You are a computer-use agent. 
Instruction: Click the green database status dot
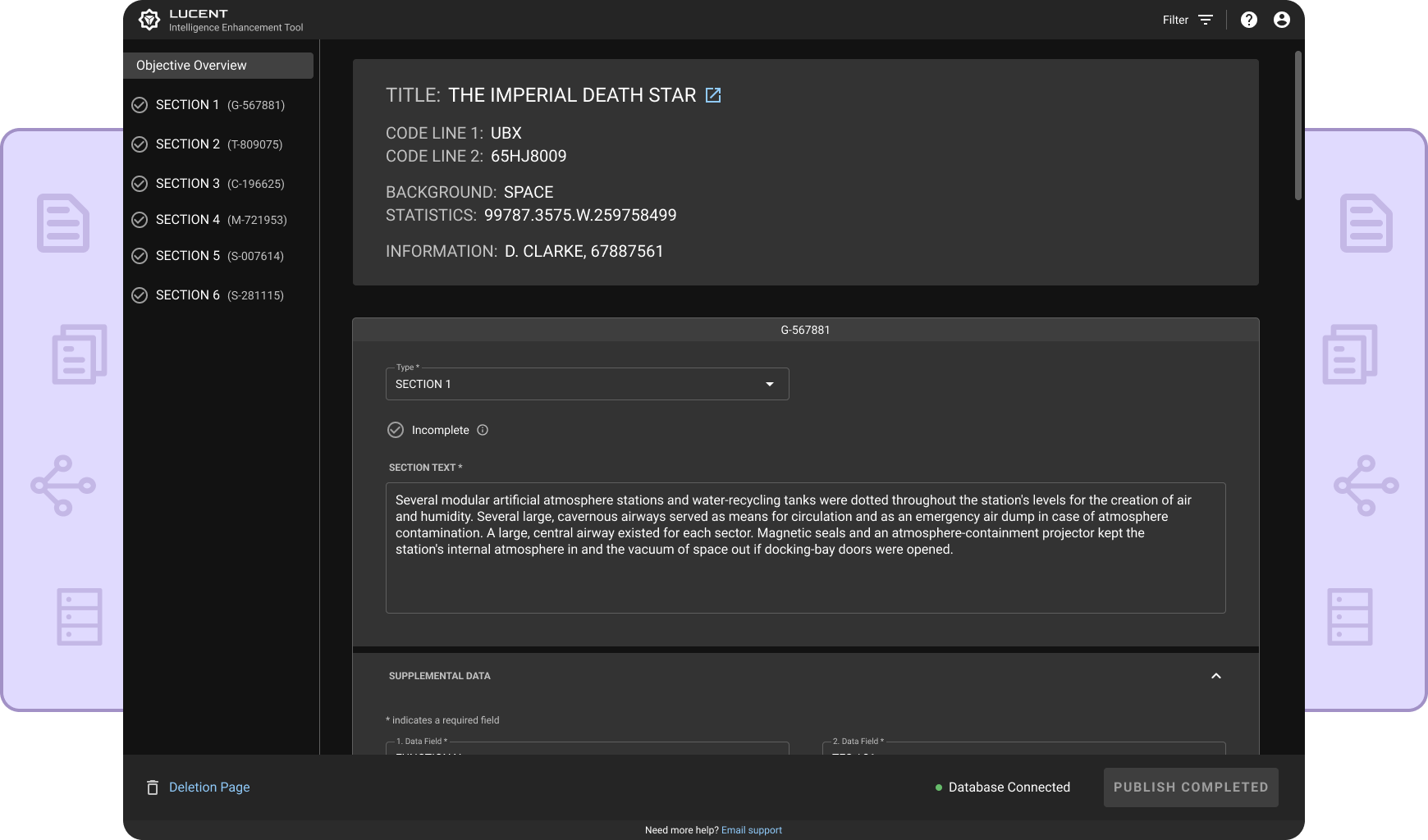click(x=939, y=787)
